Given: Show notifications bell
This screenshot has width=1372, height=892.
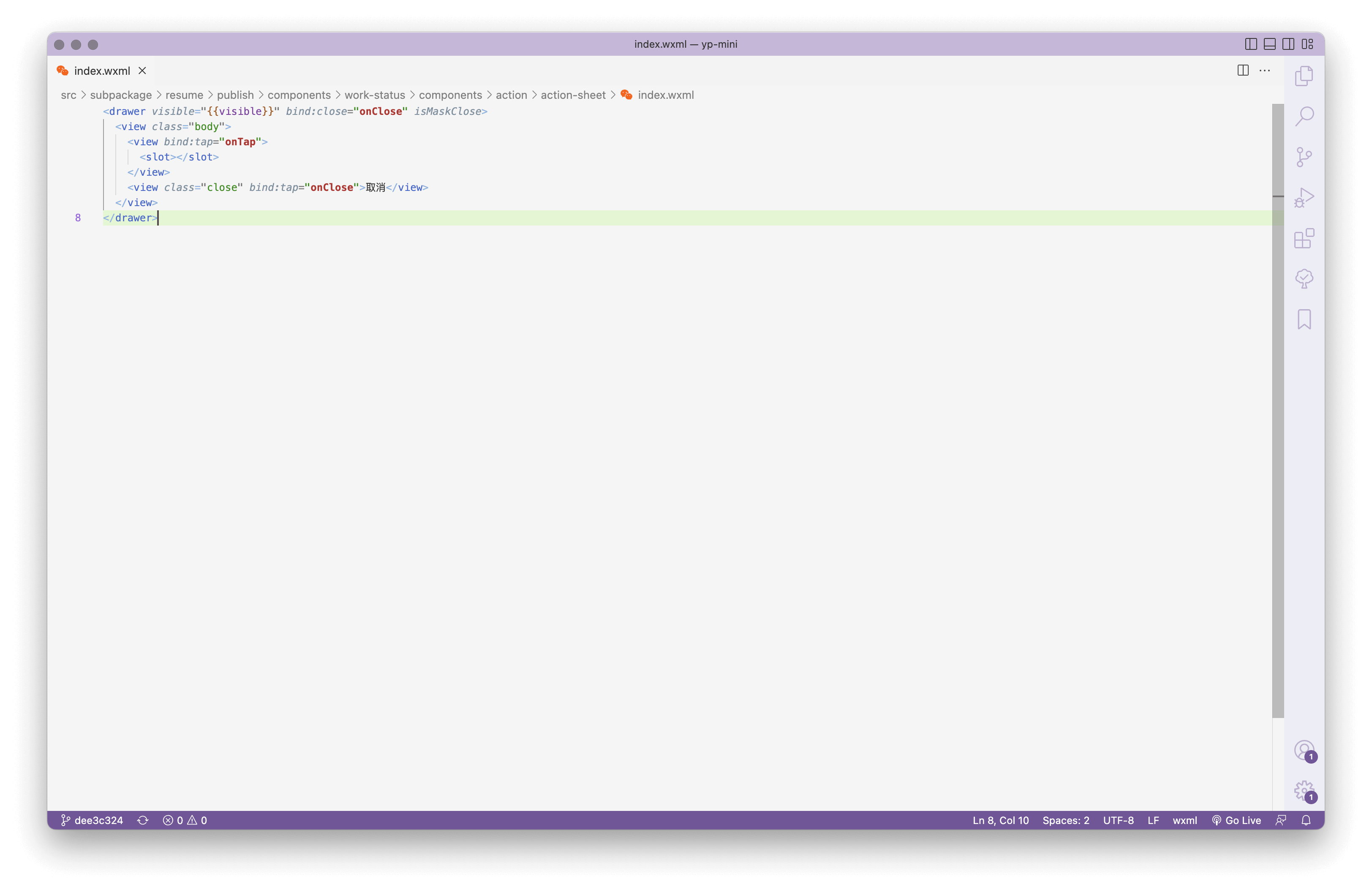Looking at the screenshot, I should (1306, 820).
